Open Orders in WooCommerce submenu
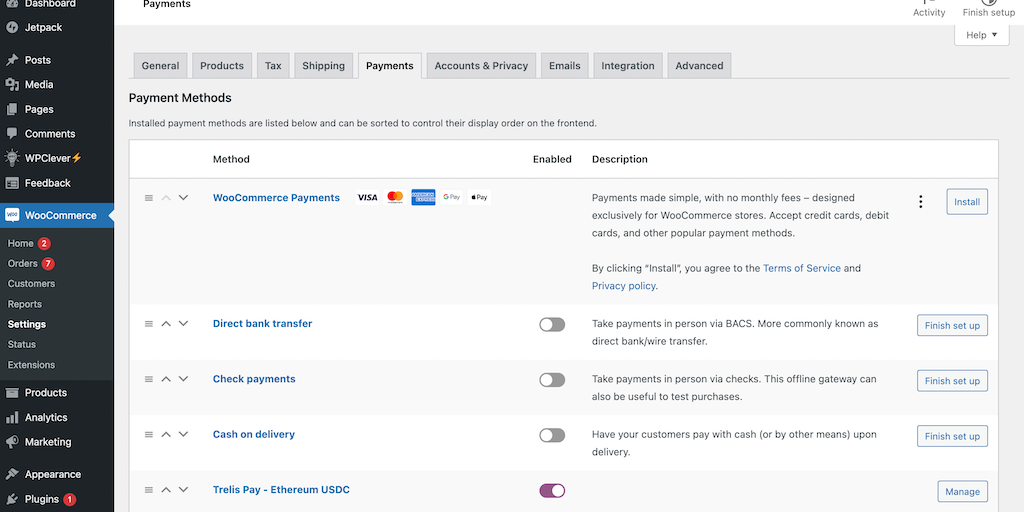 (22, 264)
